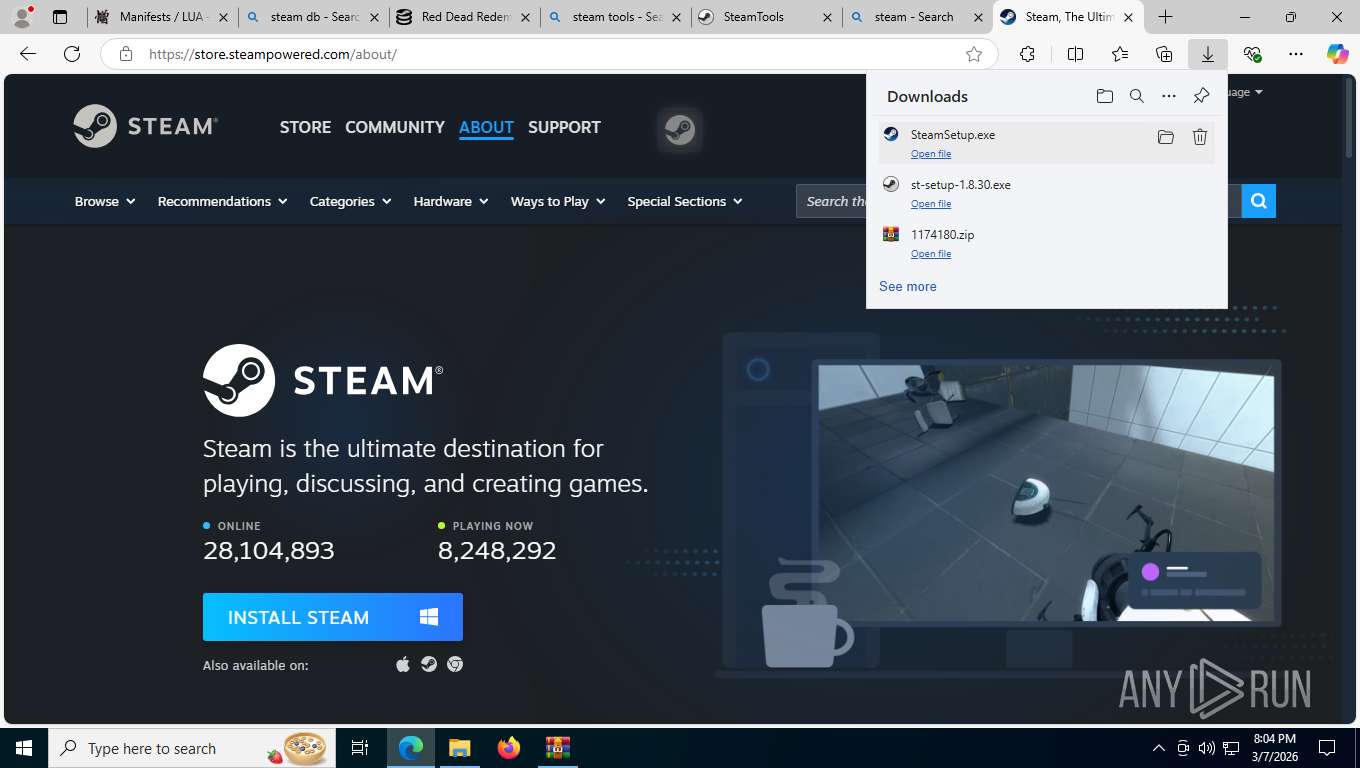Go back with browser arrow
1360x768 pixels.
28,54
